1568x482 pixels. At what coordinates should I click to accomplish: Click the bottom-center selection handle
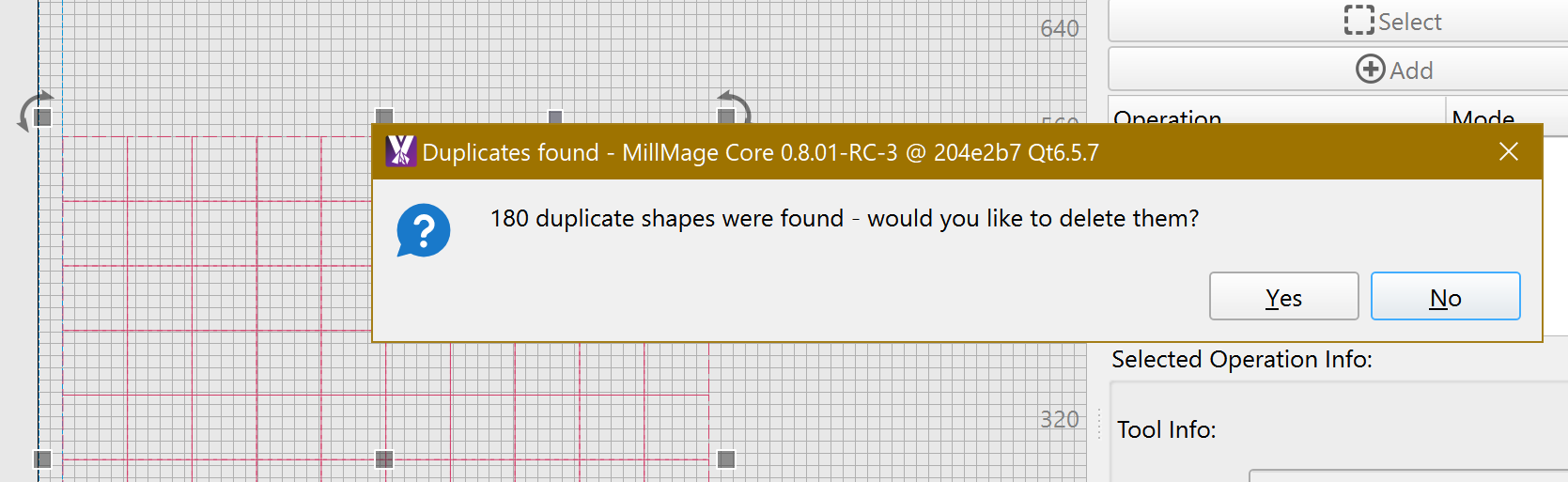pyautogui.click(x=384, y=459)
